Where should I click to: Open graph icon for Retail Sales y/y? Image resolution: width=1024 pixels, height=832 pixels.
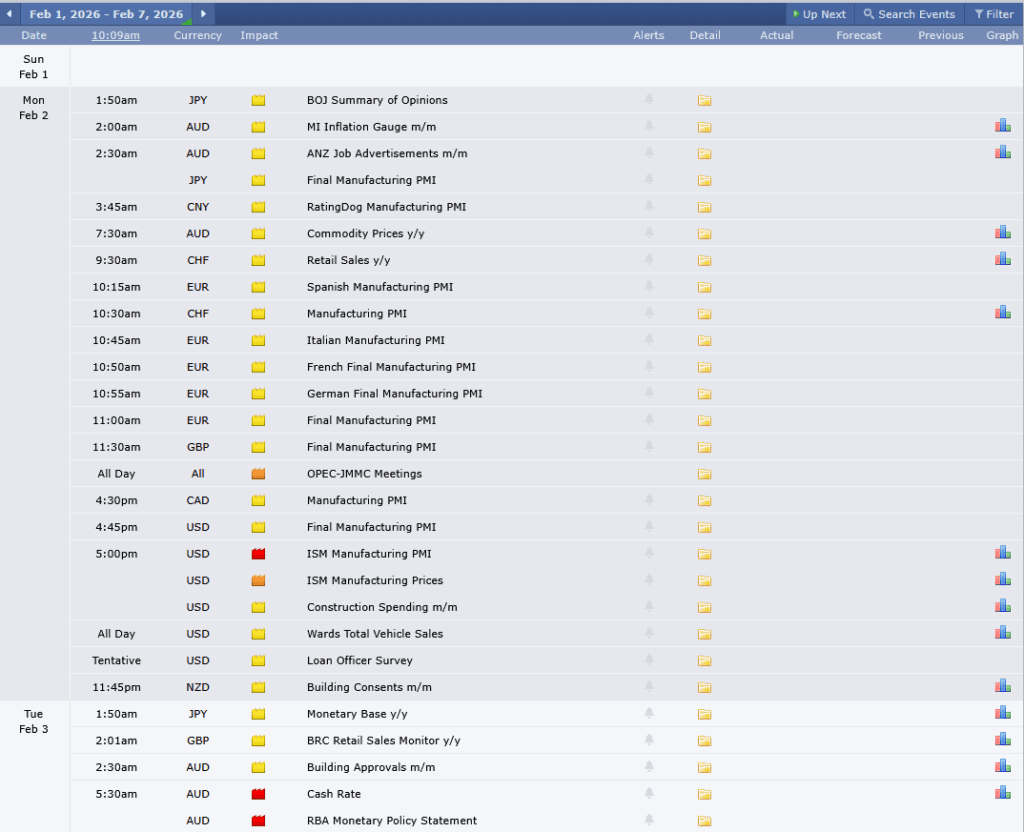coord(1002,259)
